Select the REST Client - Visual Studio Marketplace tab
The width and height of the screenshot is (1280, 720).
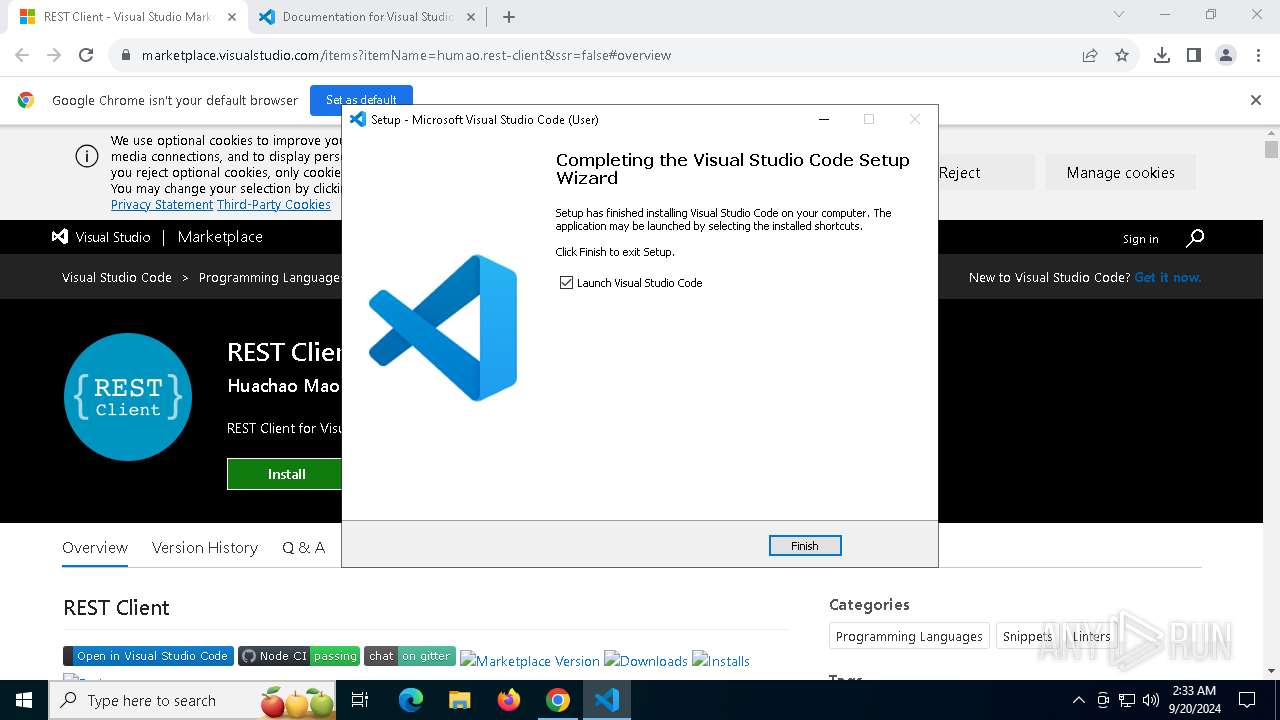point(127,17)
